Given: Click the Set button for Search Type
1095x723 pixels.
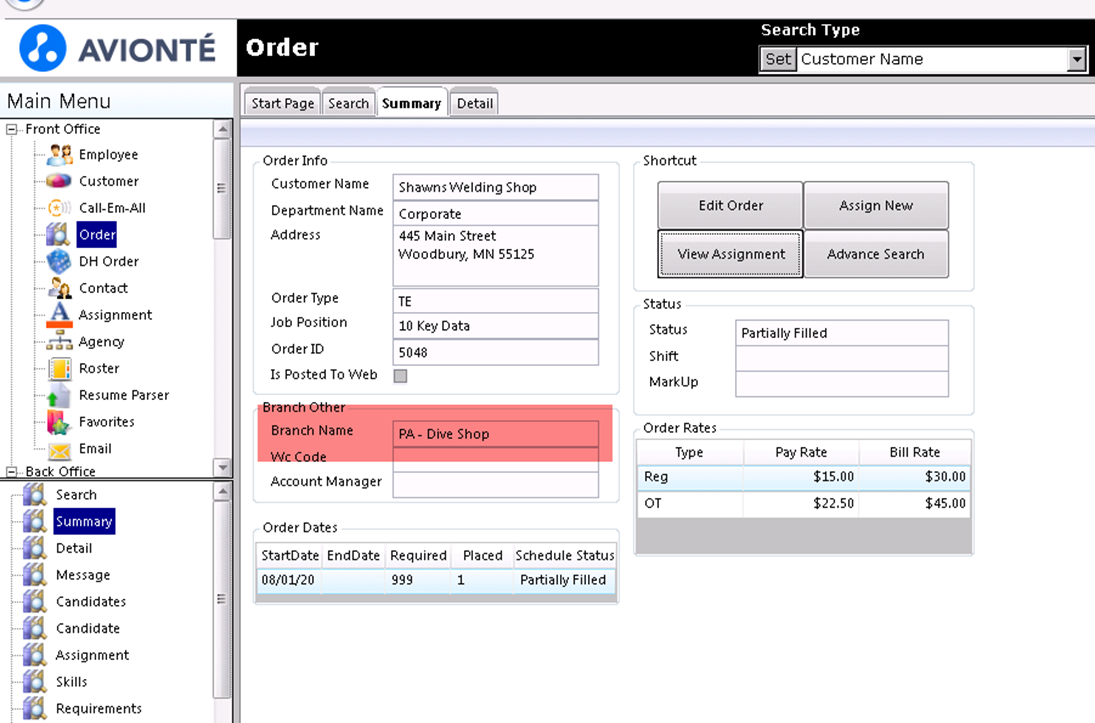Looking at the screenshot, I should pos(778,59).
